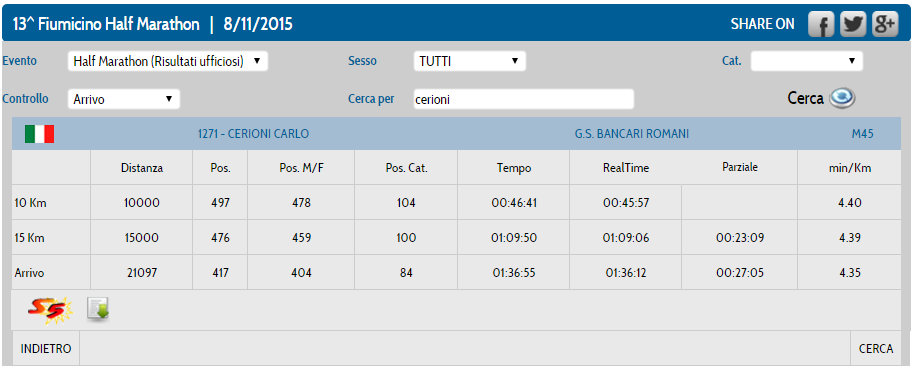
Task: Share results on Twitter
Action: (853, 25)
